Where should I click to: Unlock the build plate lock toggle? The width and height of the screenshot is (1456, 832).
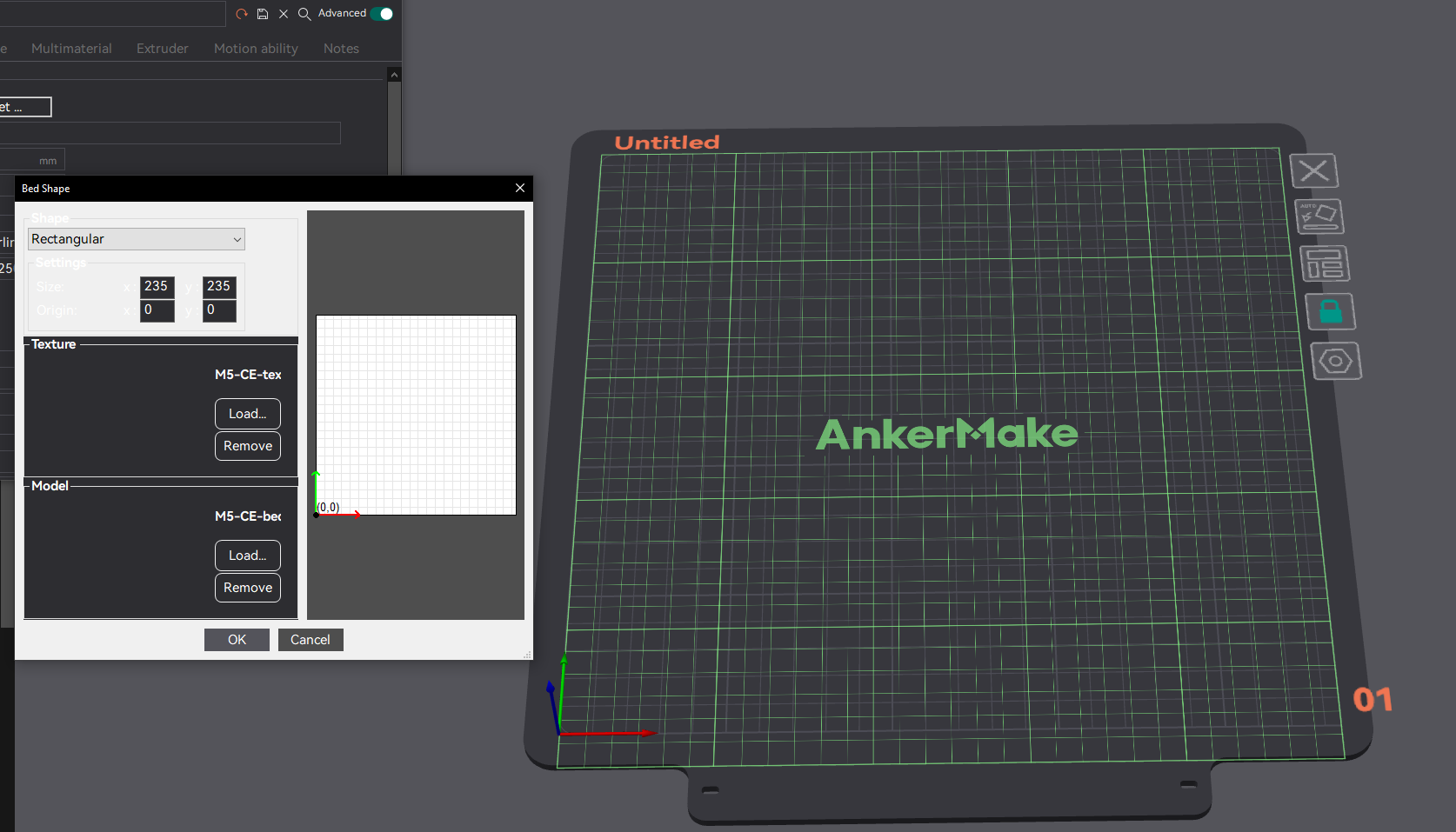(1330, 311)
